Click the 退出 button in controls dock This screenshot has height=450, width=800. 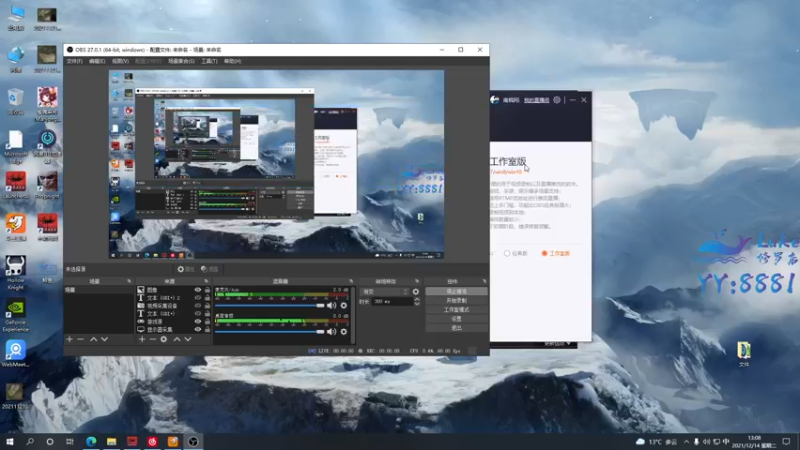pos(456,328)
